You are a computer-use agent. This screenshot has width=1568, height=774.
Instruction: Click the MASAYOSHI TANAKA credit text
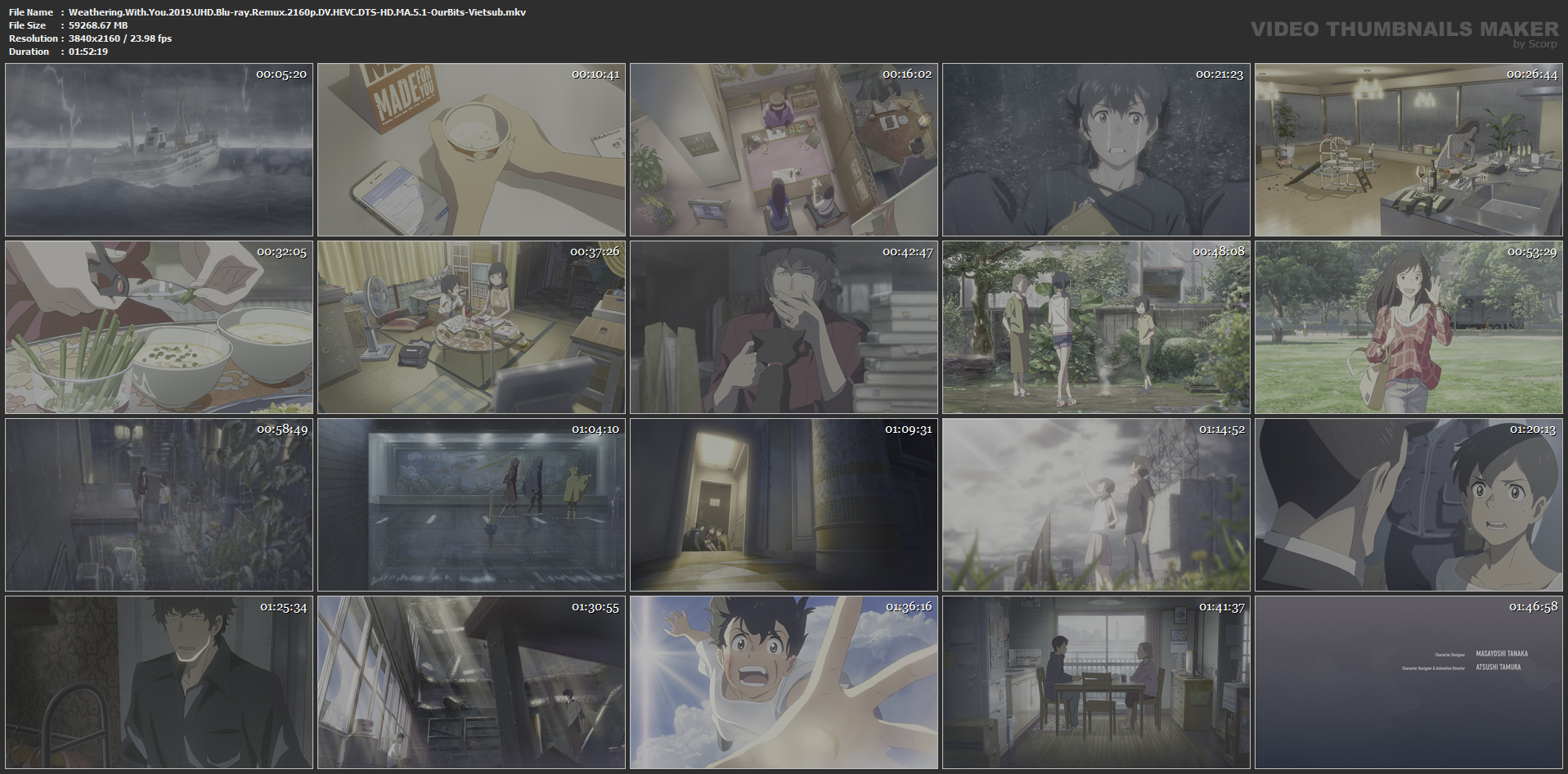point(1502,654)
